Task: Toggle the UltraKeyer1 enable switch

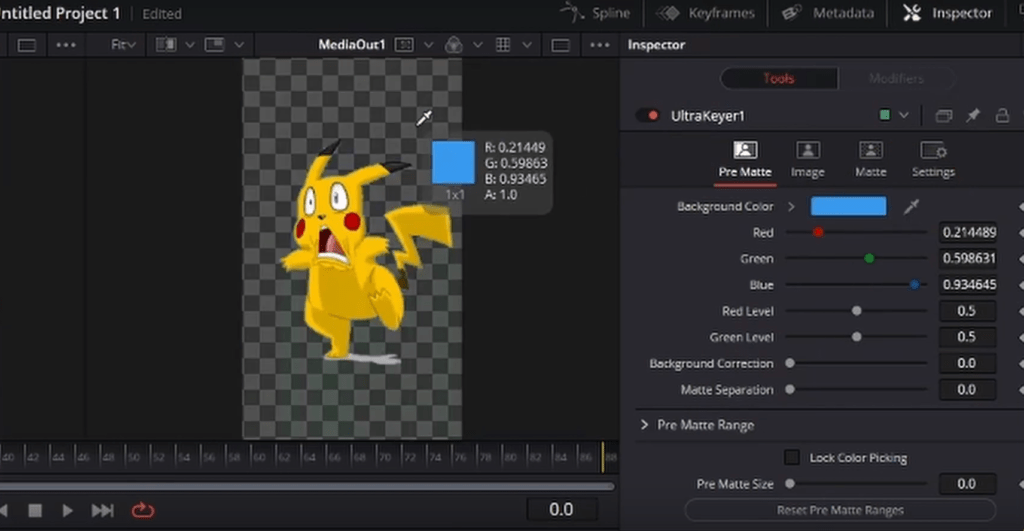Action: 648,116
